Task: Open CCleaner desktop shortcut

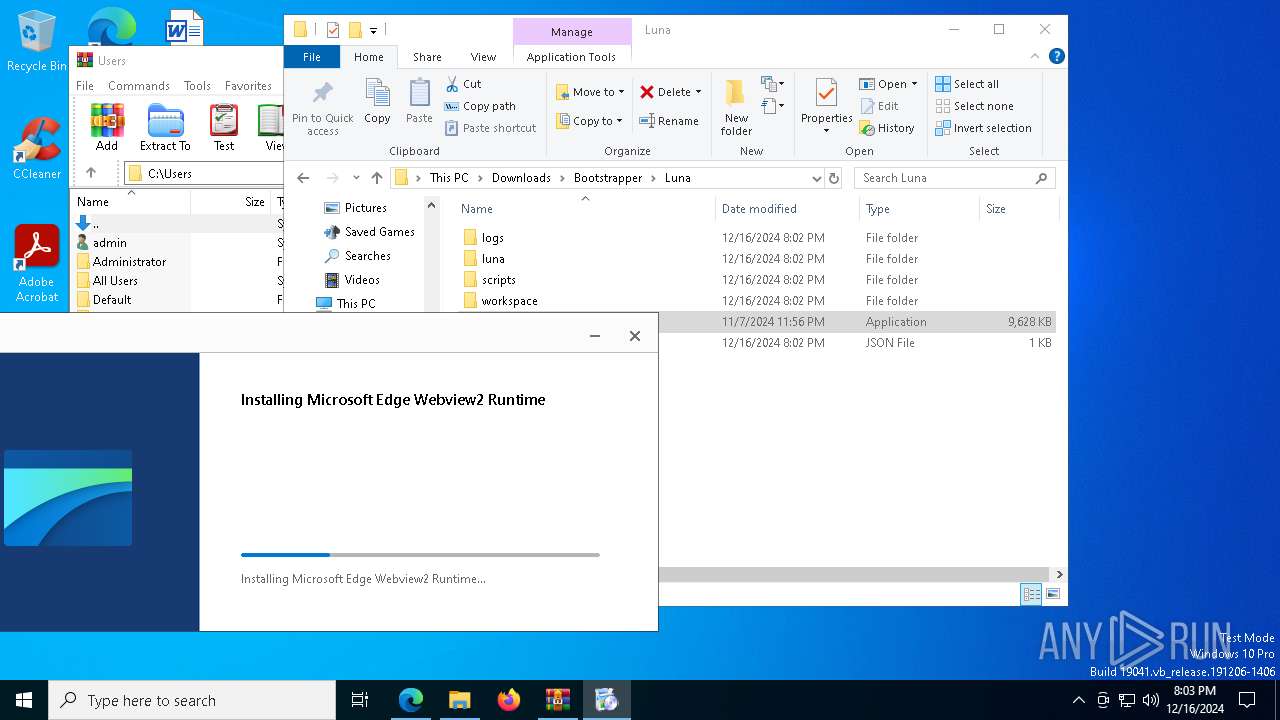Action: pos(37,148)
